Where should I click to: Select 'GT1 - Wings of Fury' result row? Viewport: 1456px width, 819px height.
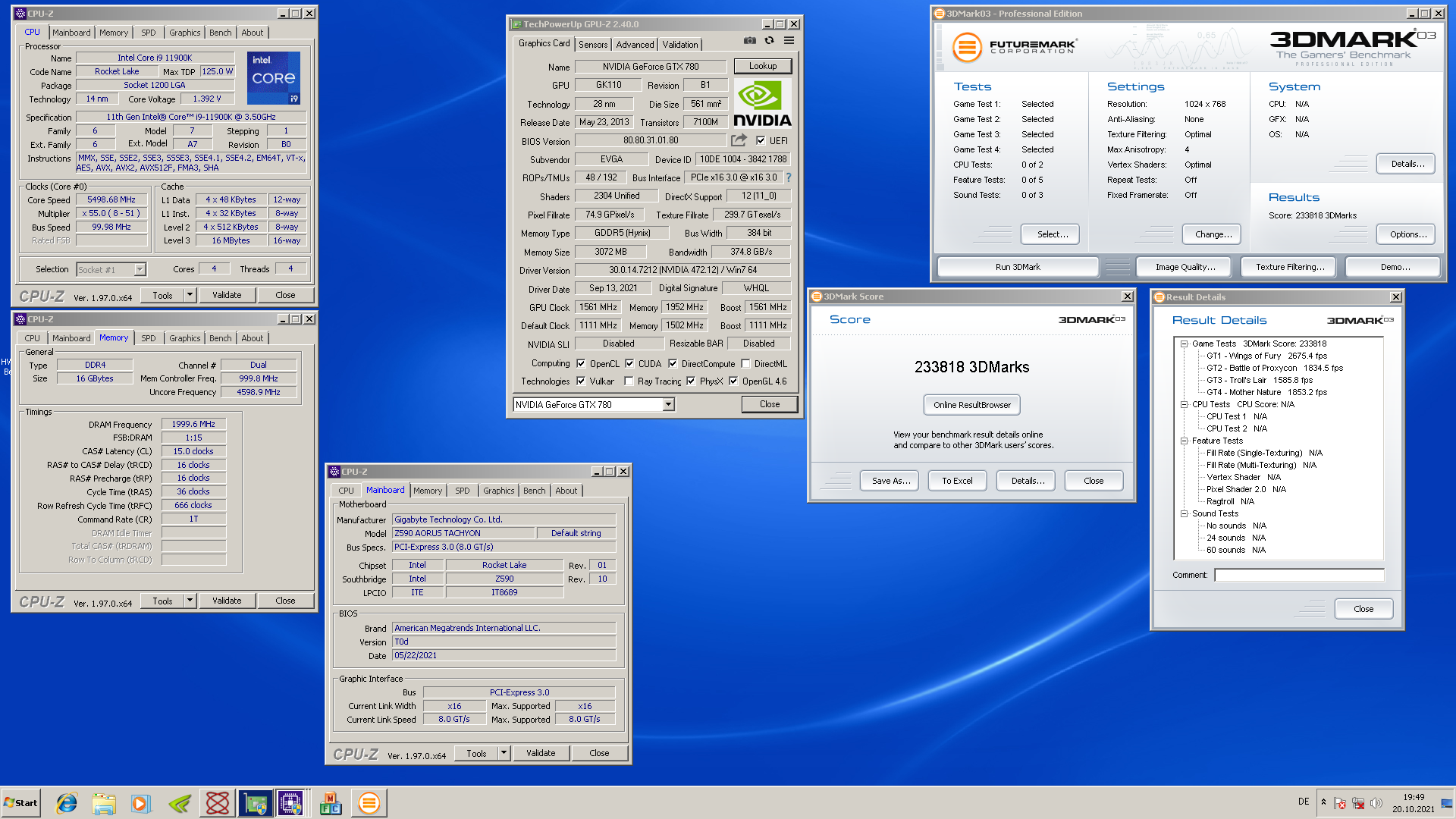point(1266,356)
